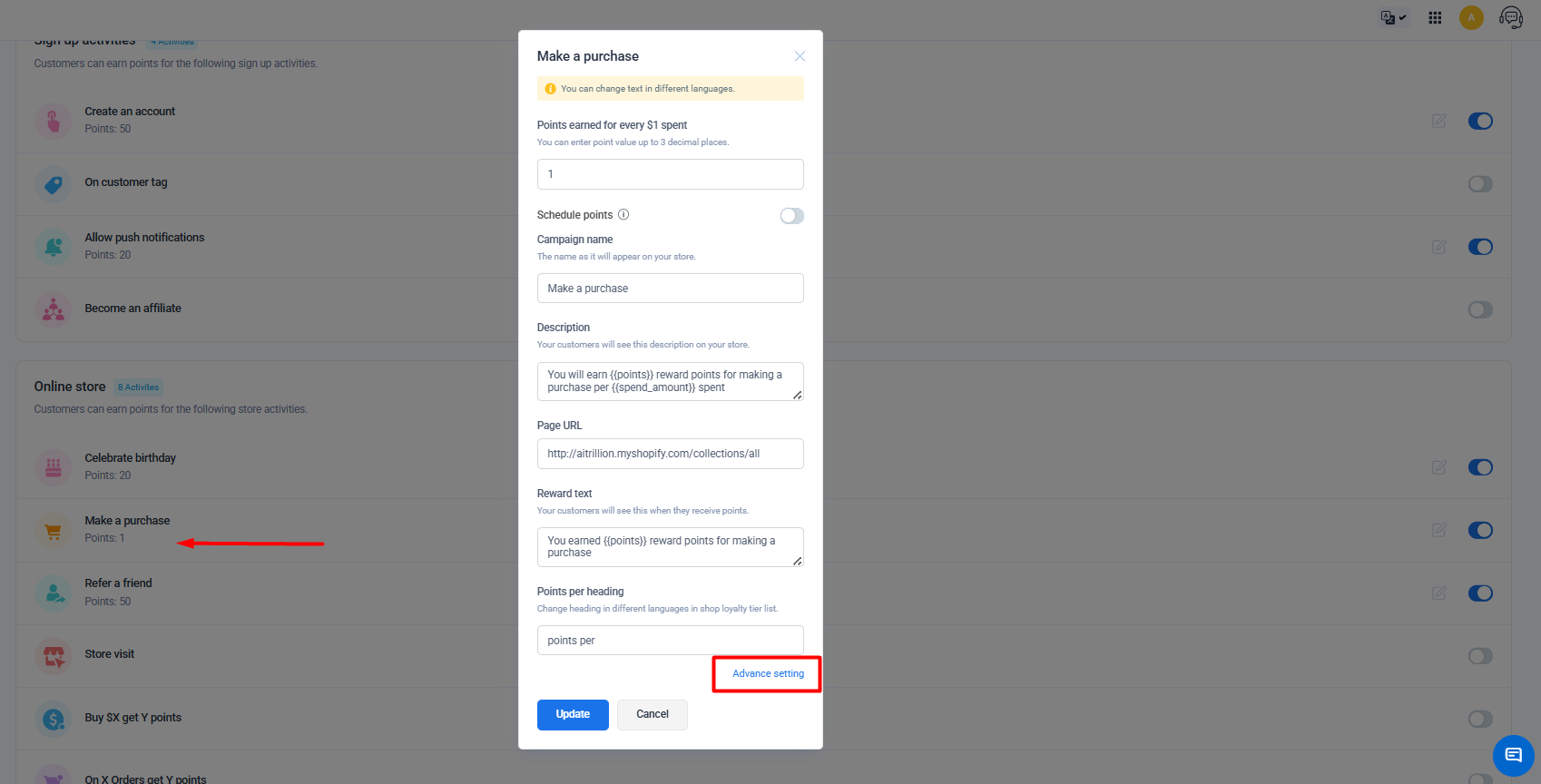This screenshot has height=784, width=1541.
Task: Click the Cancel button
Action: point(653,714)
